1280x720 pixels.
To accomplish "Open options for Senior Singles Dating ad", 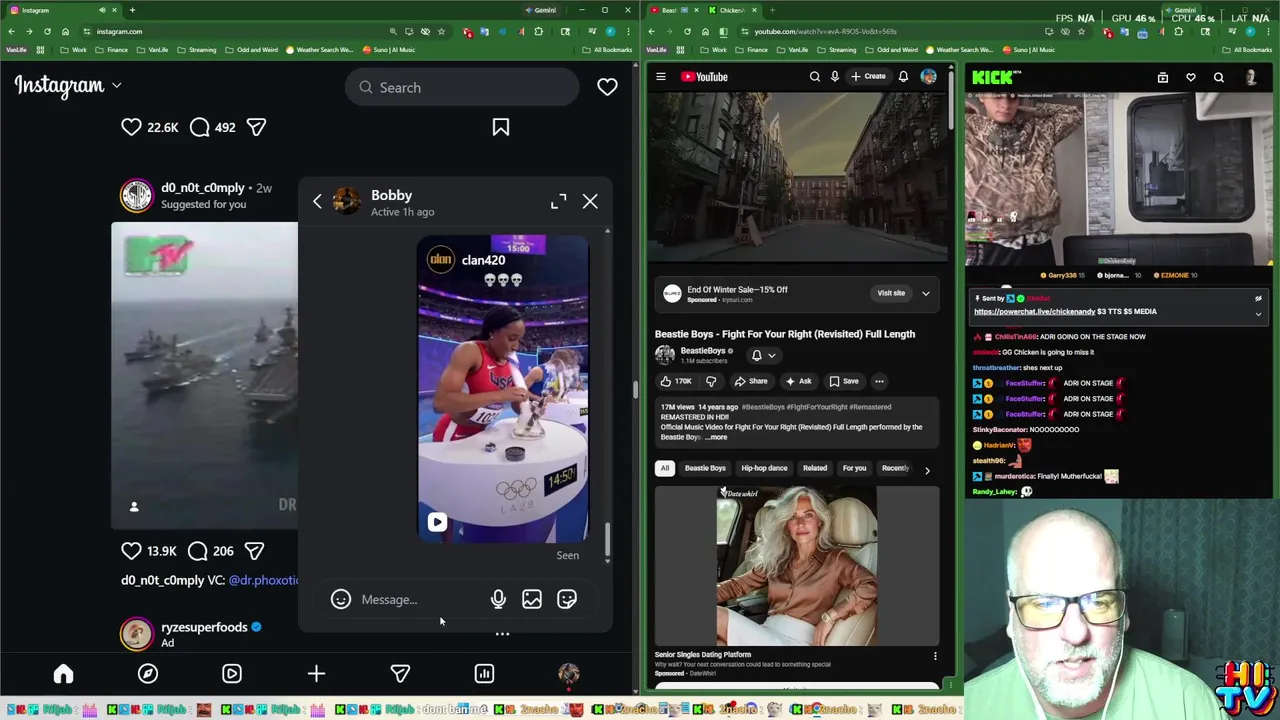I will (935, 656).
